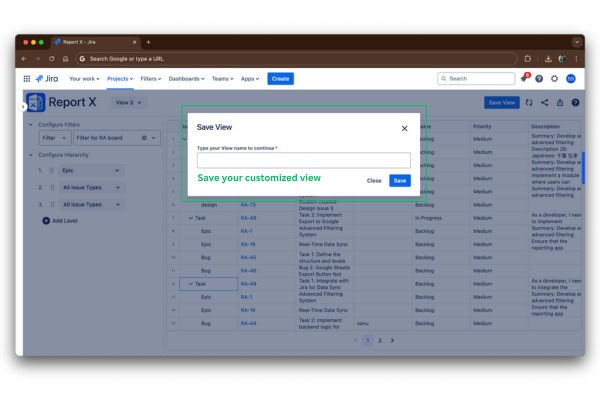600x400 pixels.
Task: Open issue link RA-48
Action: (248, 218)
